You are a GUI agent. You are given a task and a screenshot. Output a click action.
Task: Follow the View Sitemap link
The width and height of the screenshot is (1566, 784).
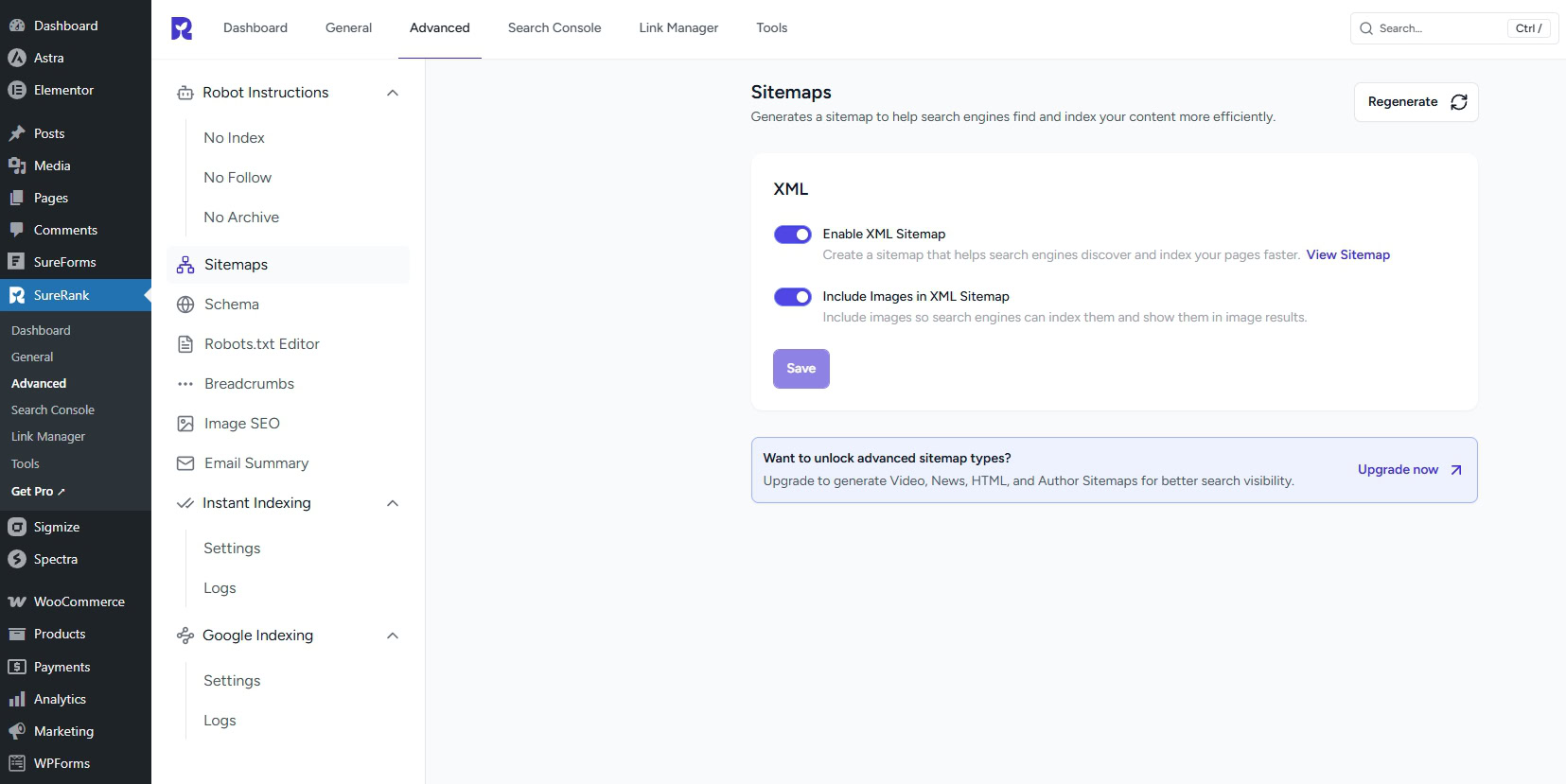click(x=1347, y=255)
